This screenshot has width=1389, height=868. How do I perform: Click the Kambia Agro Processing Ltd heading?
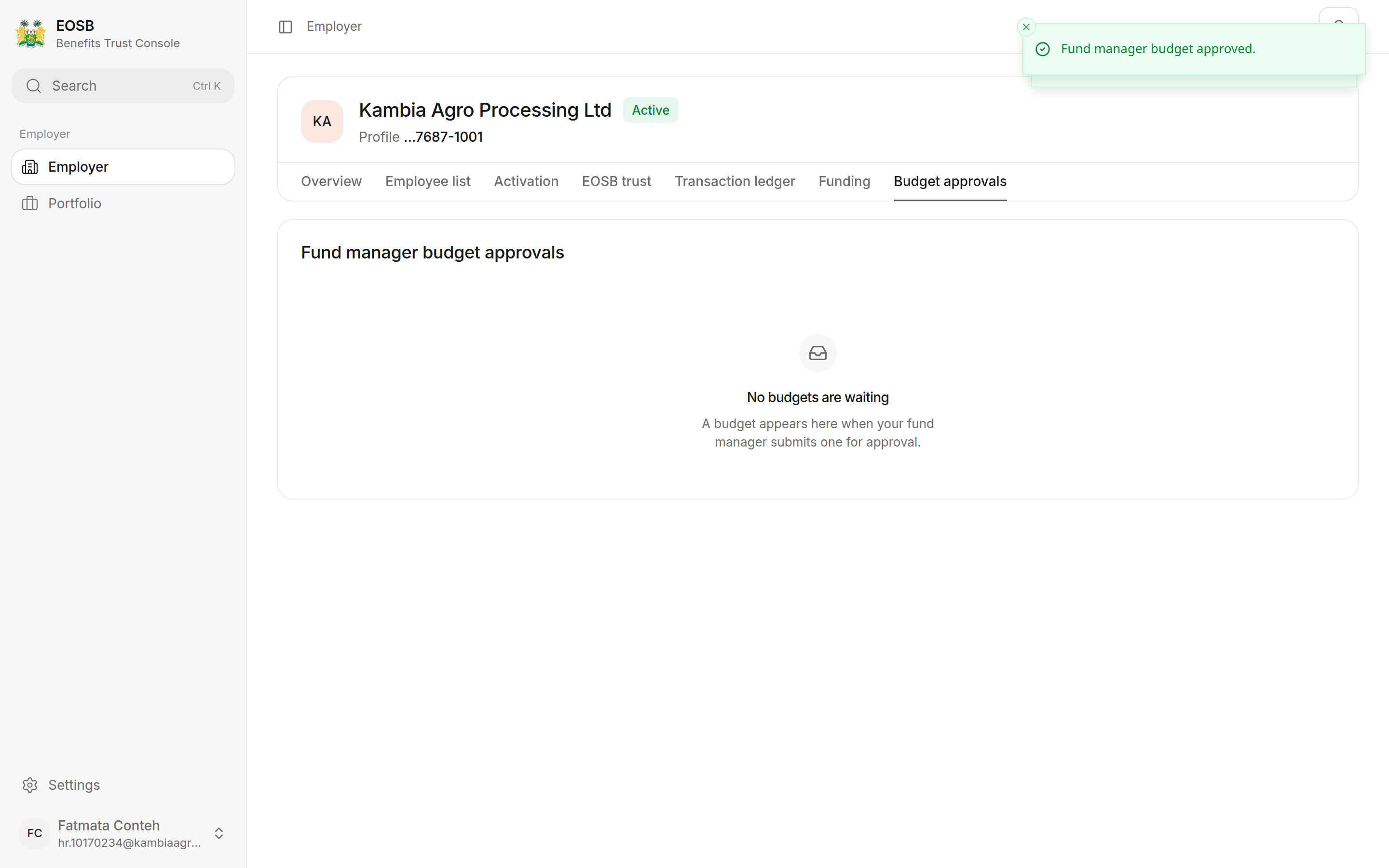(485, 110)
